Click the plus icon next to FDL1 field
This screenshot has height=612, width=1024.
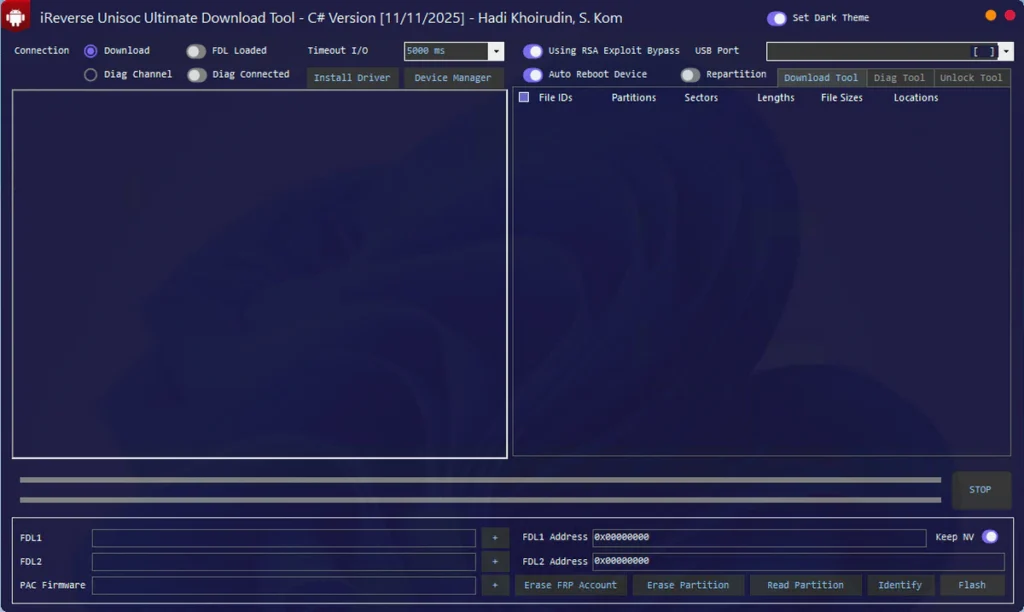point(495,538)
